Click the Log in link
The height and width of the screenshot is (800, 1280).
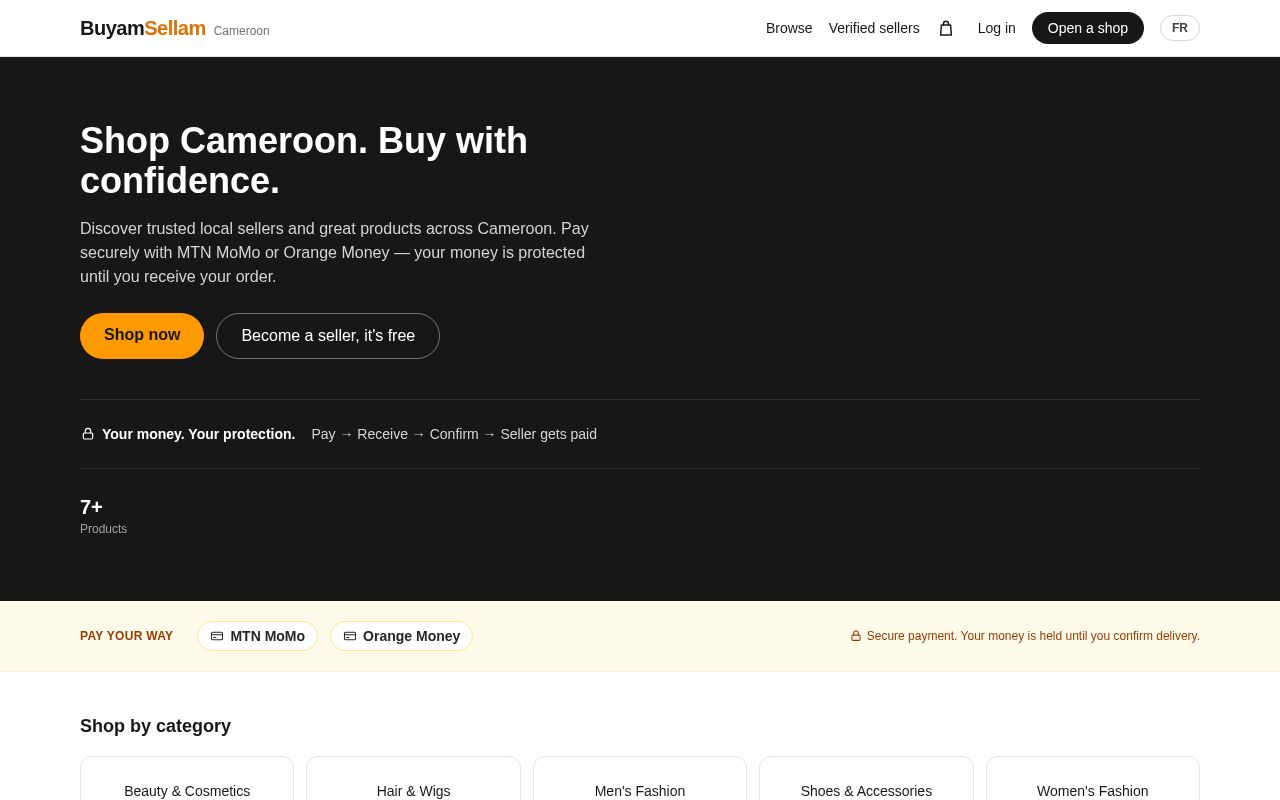[997, 28]
